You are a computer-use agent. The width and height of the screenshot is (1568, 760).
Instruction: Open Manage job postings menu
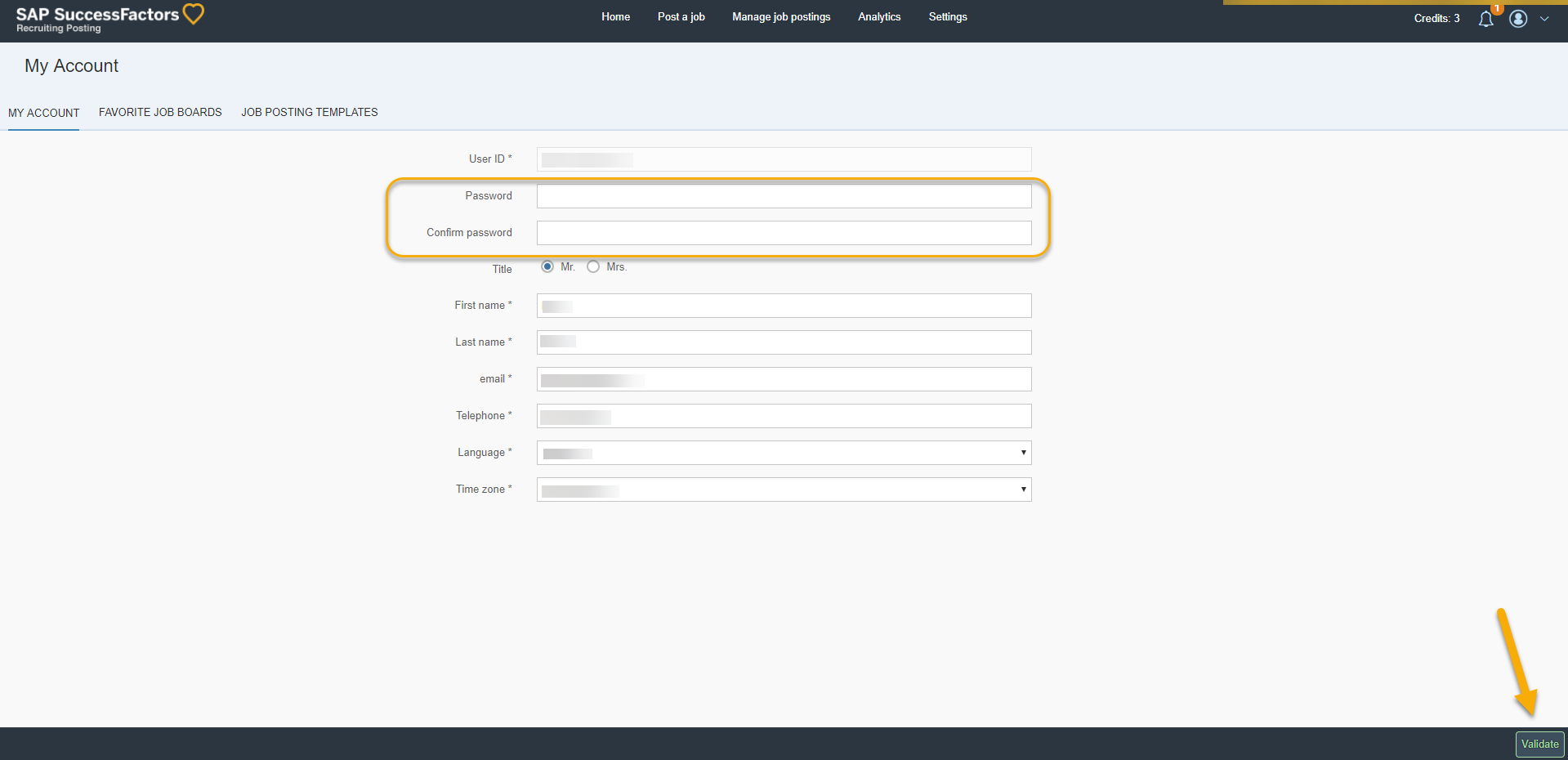click(781, 16)
